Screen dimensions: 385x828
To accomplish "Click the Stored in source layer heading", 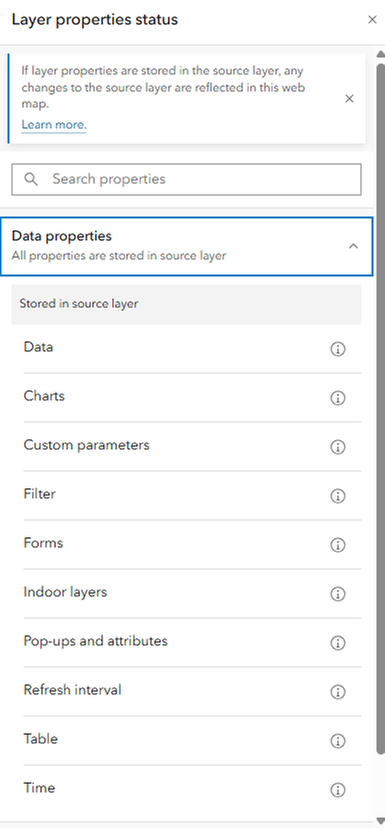I will tap(79, 304).
